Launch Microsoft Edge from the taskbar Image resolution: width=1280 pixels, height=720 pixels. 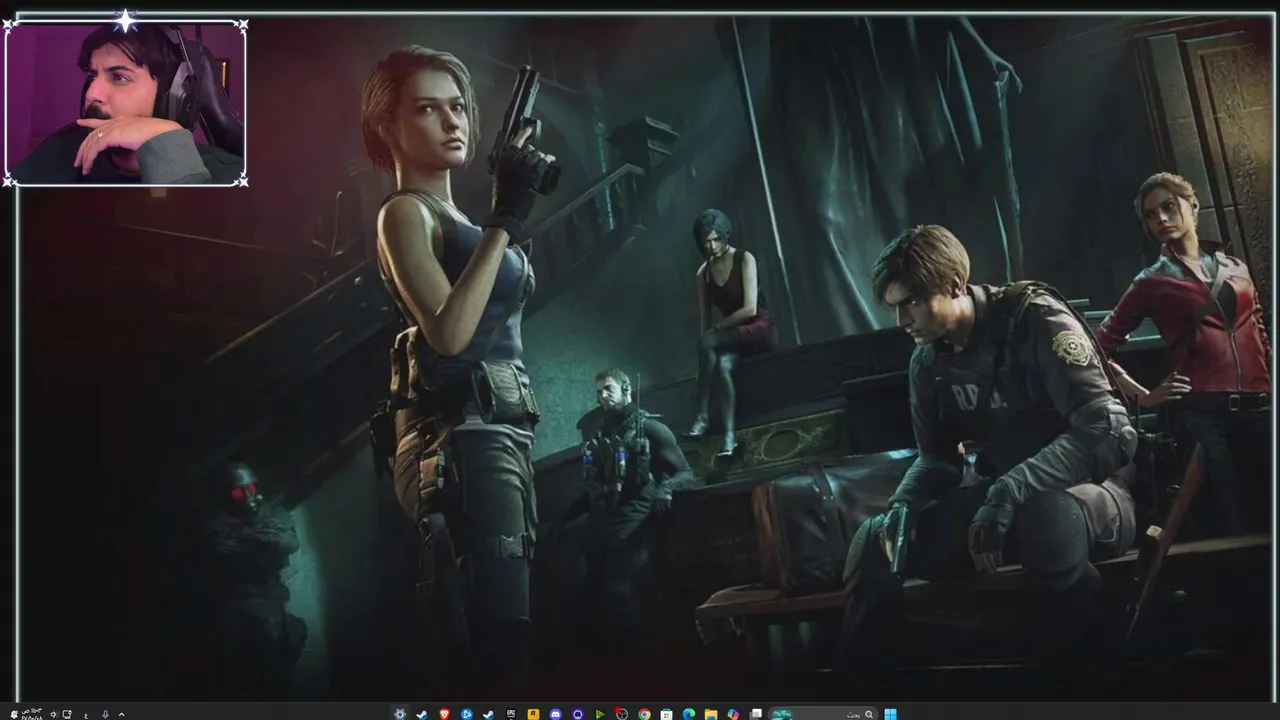coord(689,714)
